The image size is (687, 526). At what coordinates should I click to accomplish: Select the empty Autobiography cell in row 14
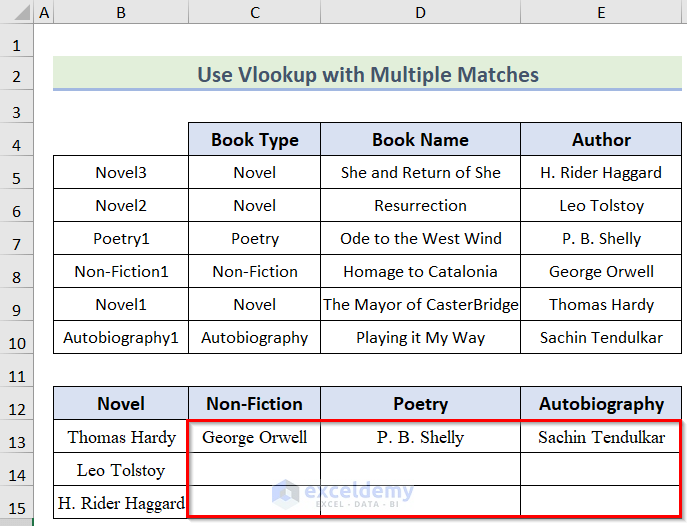pyautogui.click(x=601, y=470)
